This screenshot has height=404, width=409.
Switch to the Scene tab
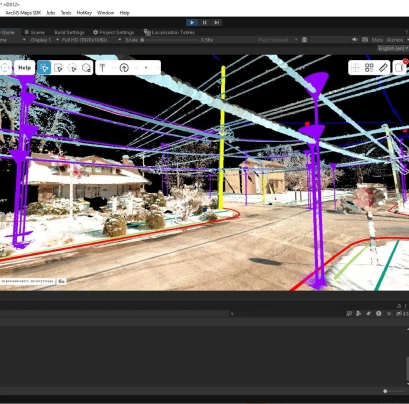pos(35,32)
